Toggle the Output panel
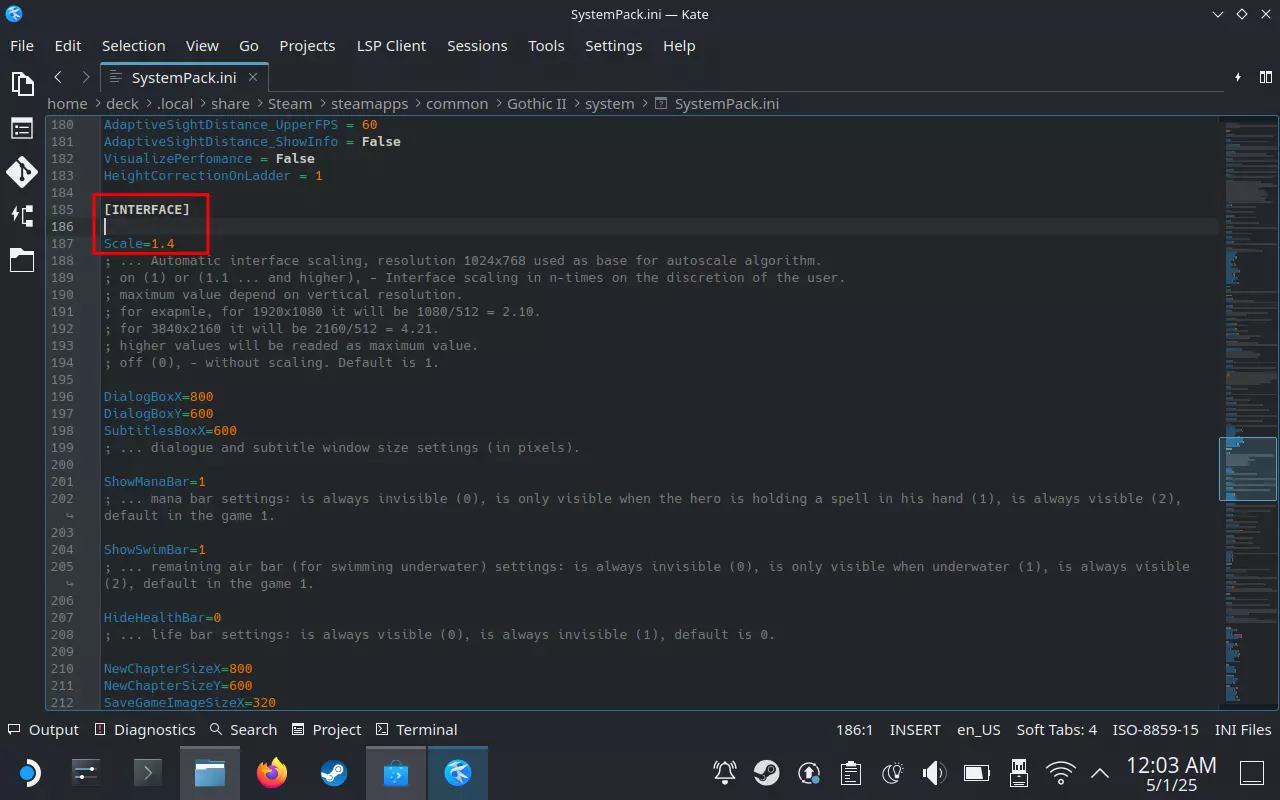Viewport: 1280px width, 800px height. point(43,730)
